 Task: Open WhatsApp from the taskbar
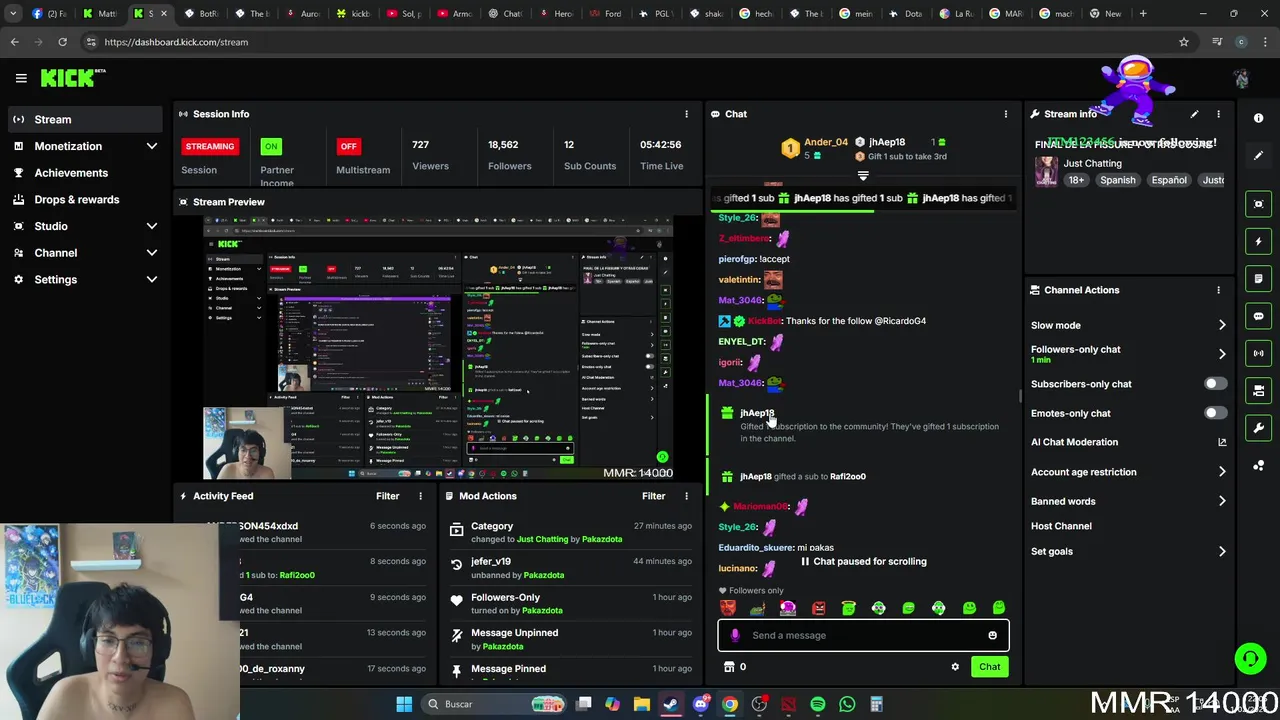click(847, 704)
